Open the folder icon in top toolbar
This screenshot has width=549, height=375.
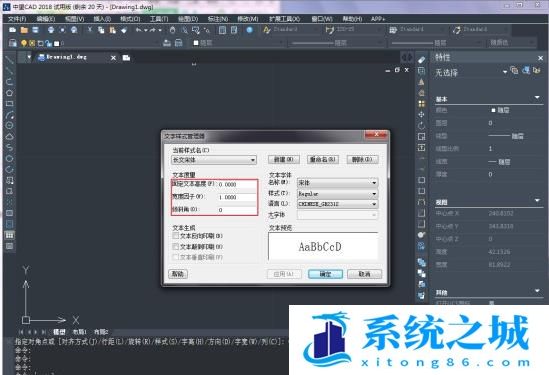tap(24, 30)
